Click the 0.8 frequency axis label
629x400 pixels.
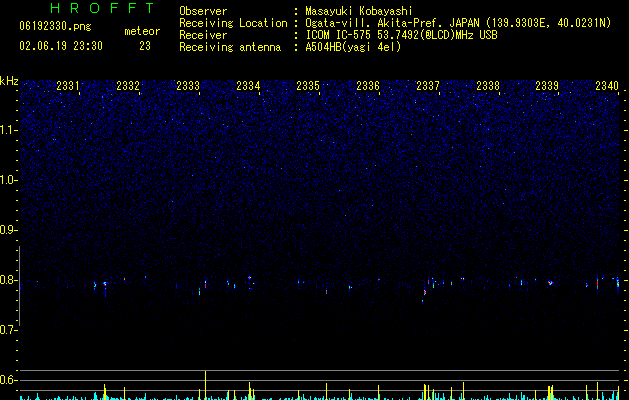tap(9, 280)
